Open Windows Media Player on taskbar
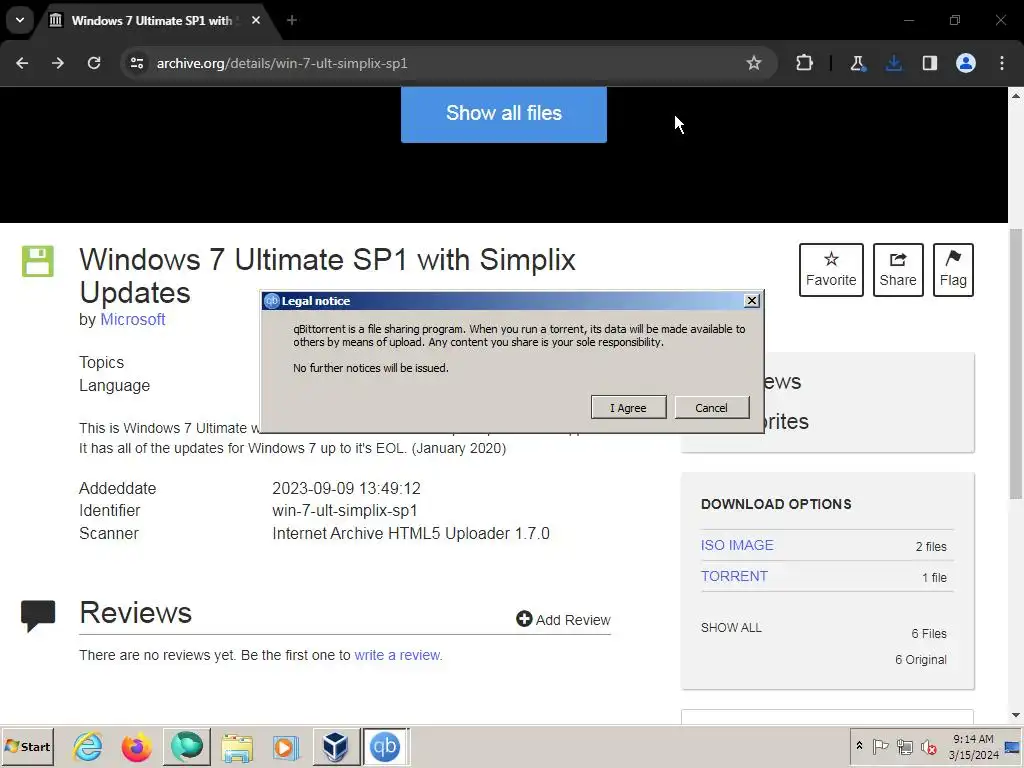Screen dimensions: 1024x768 click(x=285, y=746)
